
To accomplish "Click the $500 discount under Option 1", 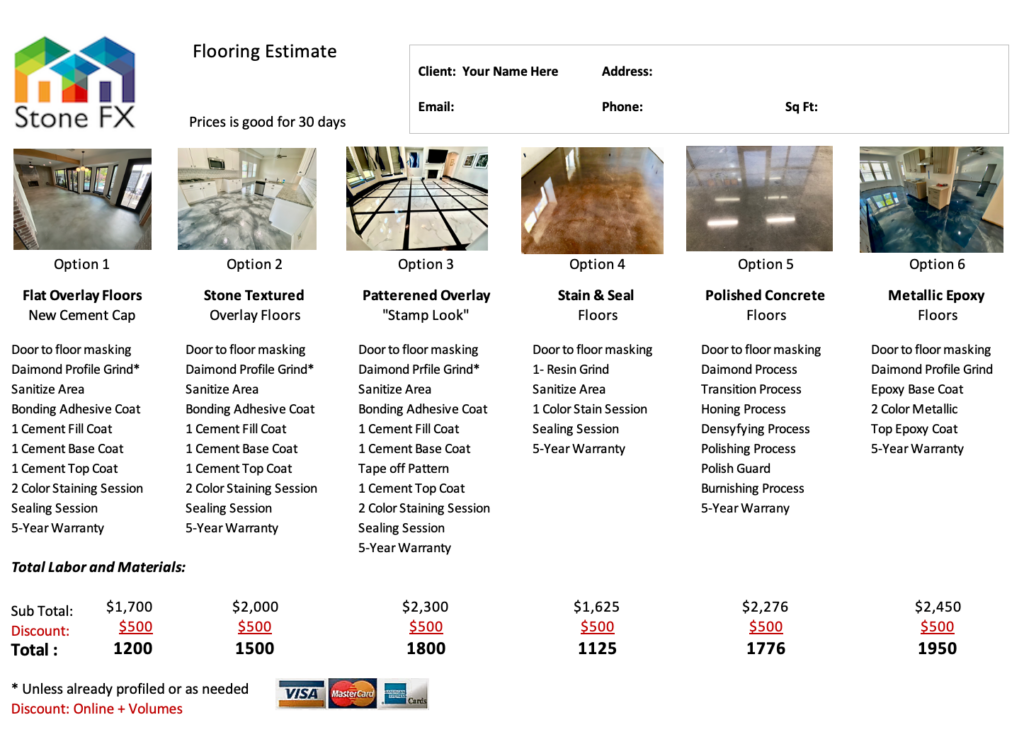I will 136,627.
